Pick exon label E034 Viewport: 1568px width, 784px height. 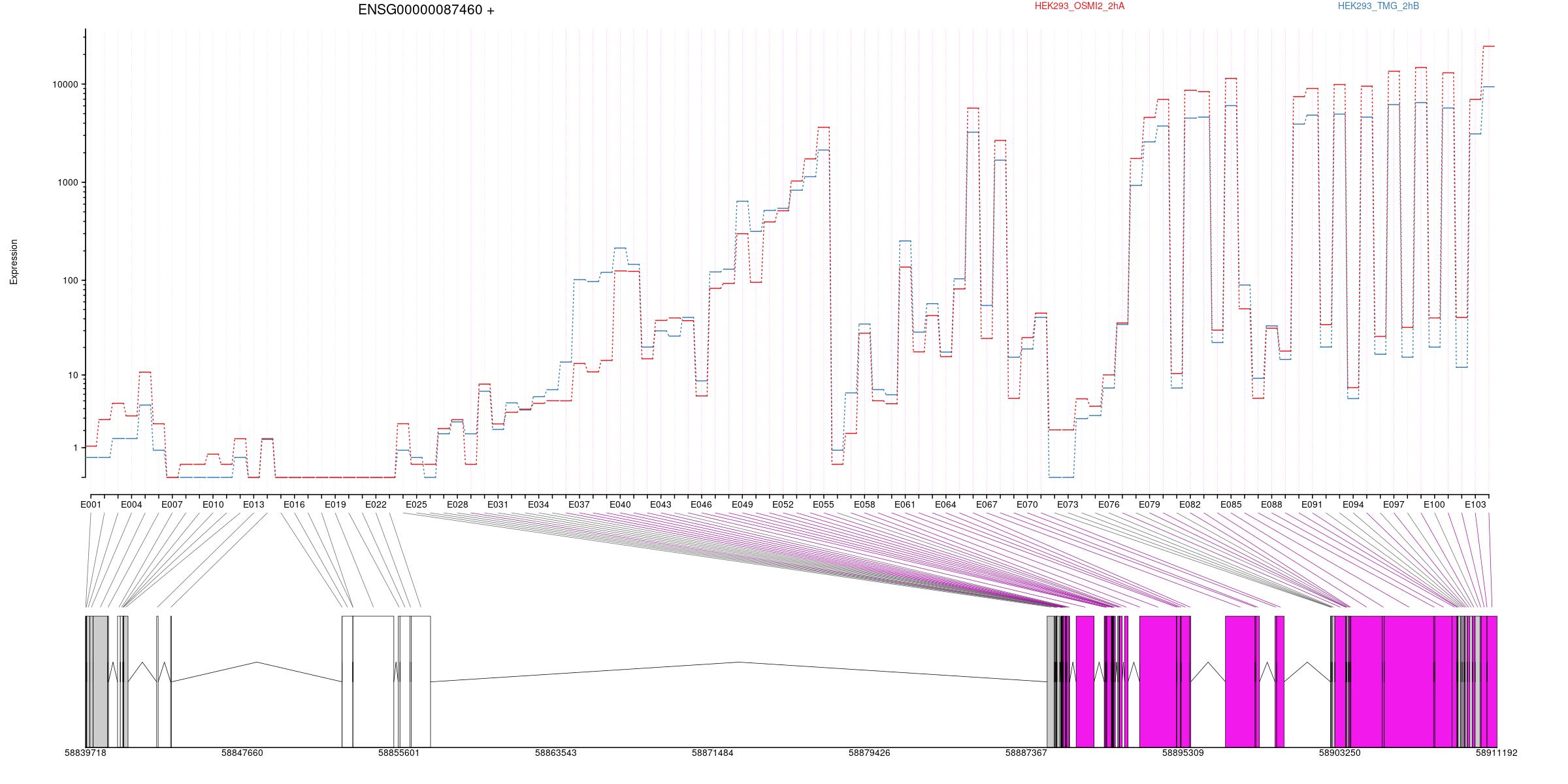(x=538, y=505)
